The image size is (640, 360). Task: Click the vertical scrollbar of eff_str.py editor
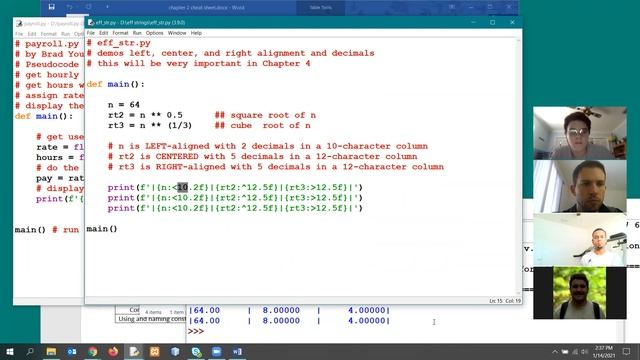tap(518, 167)
